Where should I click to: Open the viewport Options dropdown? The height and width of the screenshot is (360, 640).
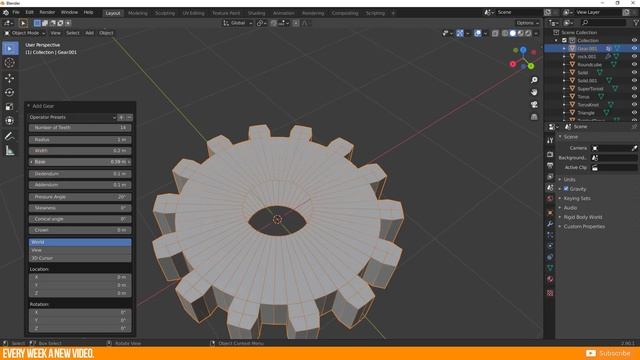(527, 23)
